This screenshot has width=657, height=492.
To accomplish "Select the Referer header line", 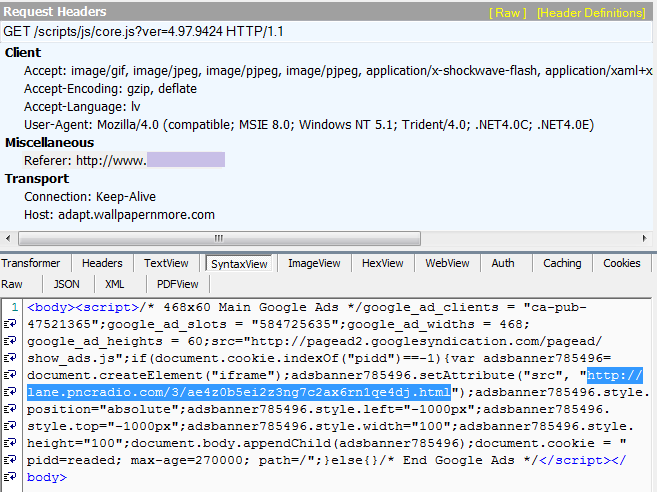I will click(124, 160).
